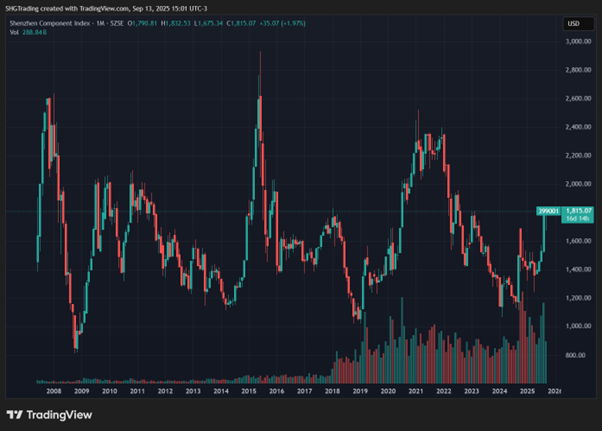602x431 pixels.
Task: Click the Shenzhen Component Index title
Action: coord(50,23)
